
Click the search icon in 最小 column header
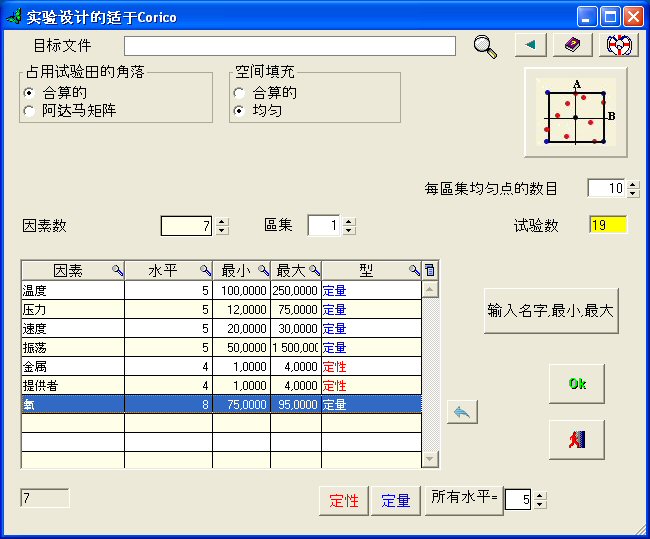pos(264,271)
